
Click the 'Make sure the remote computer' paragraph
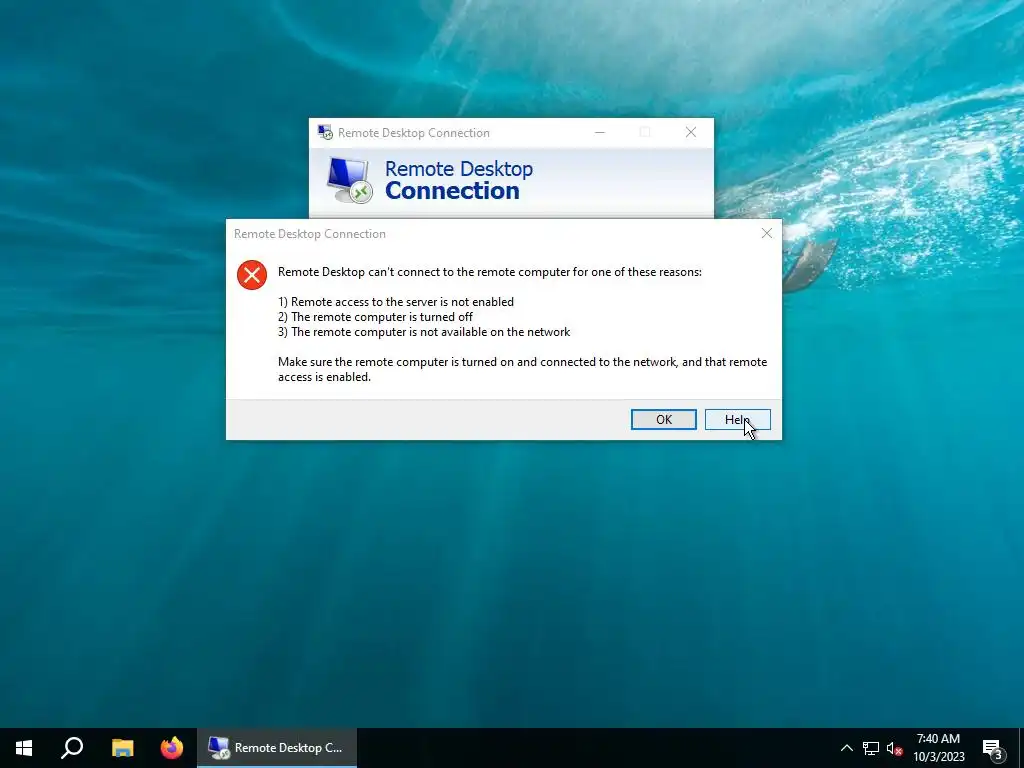522,369
